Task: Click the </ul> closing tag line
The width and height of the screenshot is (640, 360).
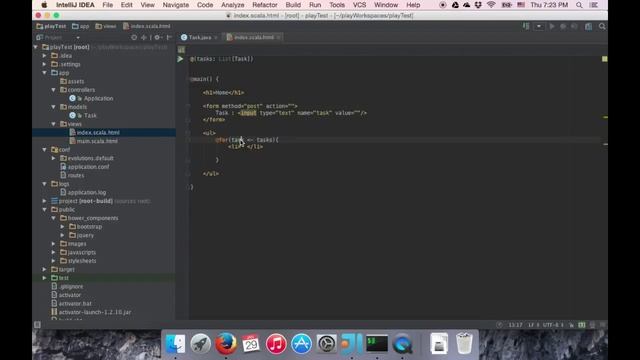Action: [211, 173]
